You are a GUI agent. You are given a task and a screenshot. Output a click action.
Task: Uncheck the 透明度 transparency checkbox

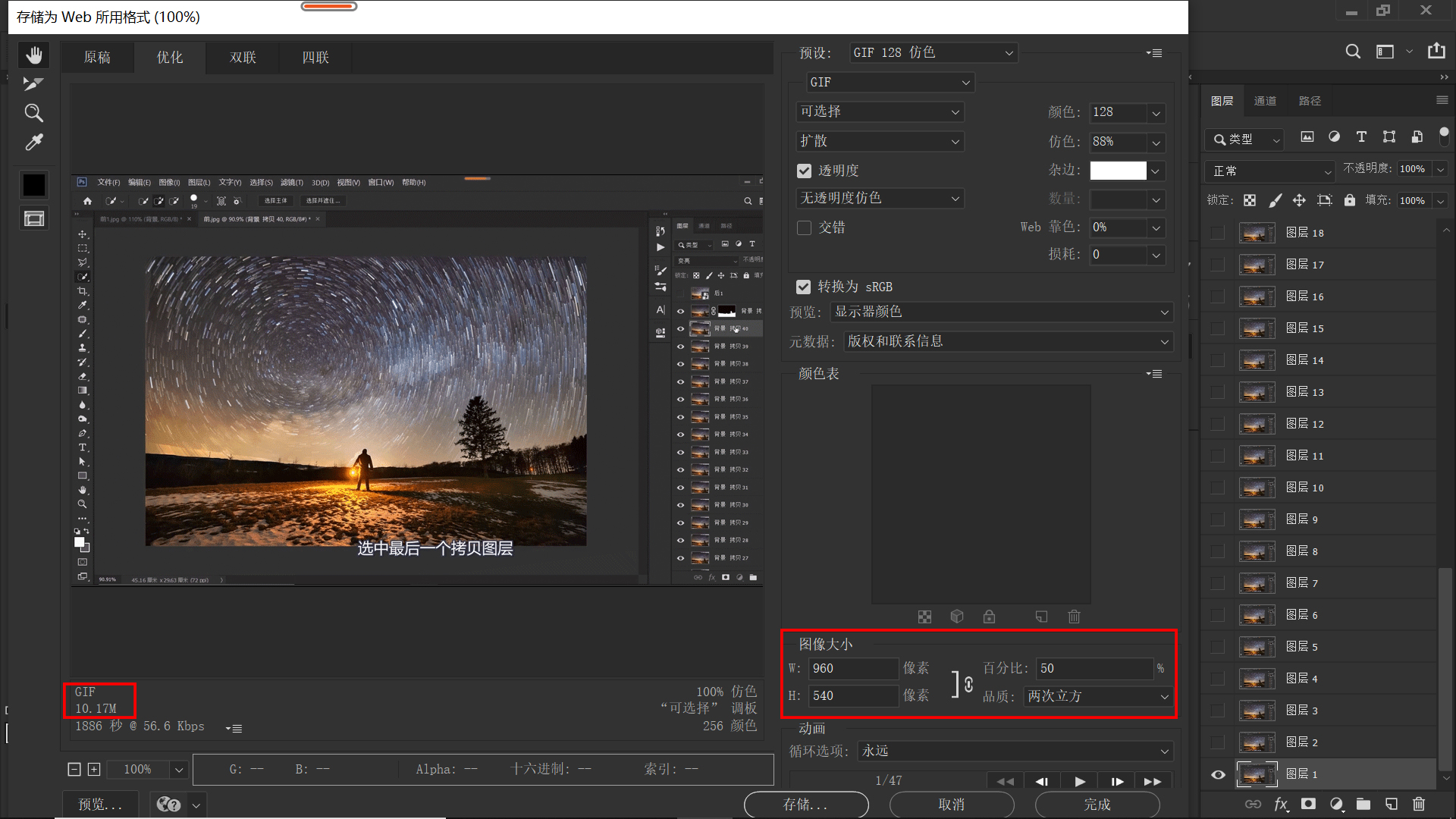[805, 171]
